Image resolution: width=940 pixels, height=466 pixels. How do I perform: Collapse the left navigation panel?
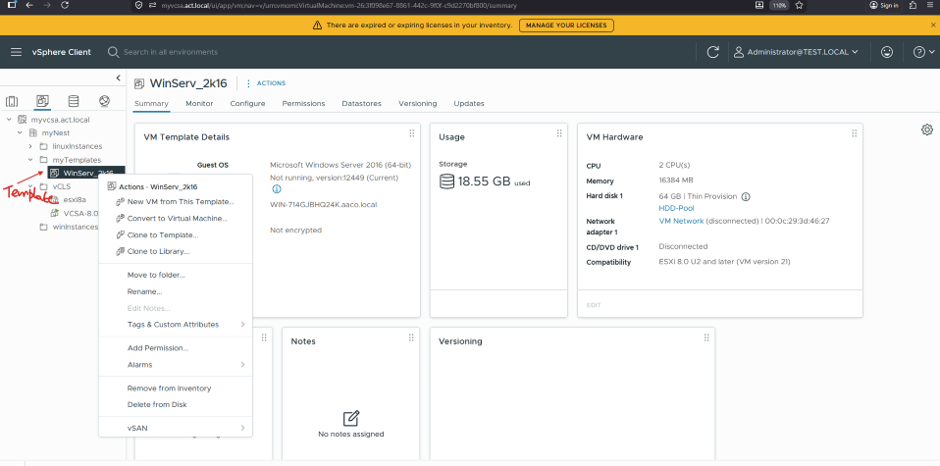118,78
